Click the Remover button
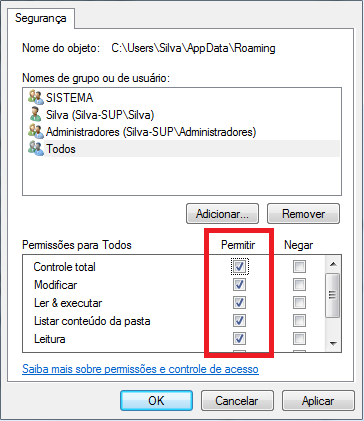This screenshot has height=421, width=364. tap(303, 214)
